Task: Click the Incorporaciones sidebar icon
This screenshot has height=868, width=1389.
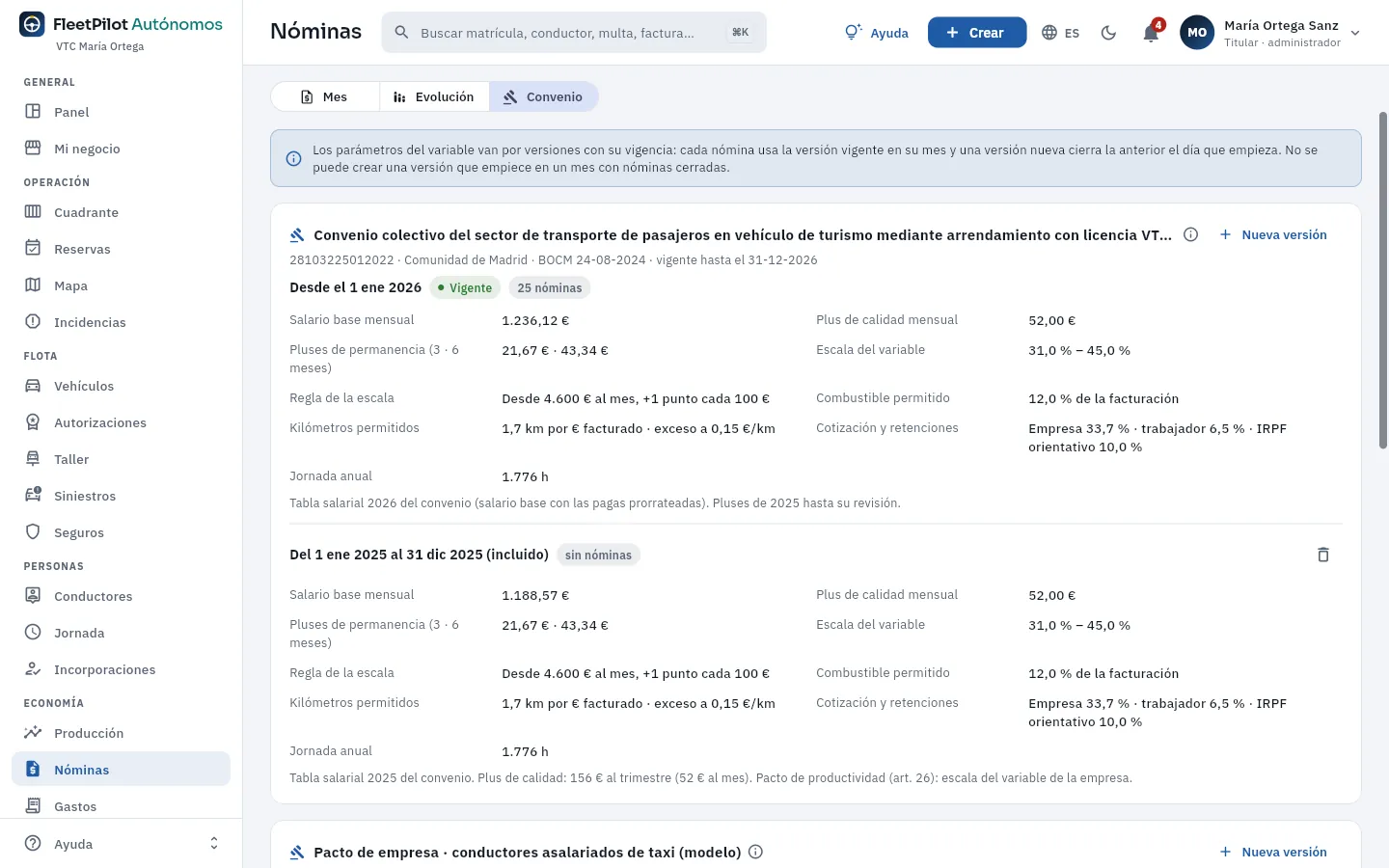Action: (33, 669)
